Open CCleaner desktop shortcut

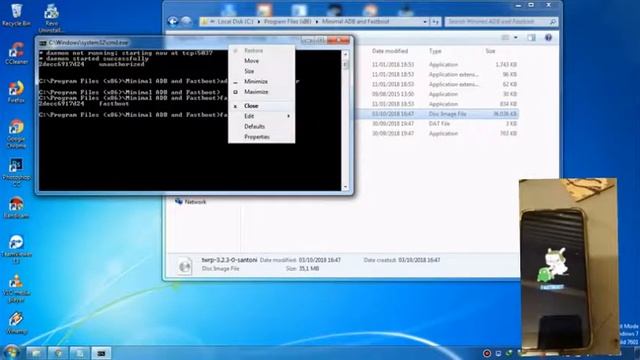pyautogui.click(x=16, y=53)
